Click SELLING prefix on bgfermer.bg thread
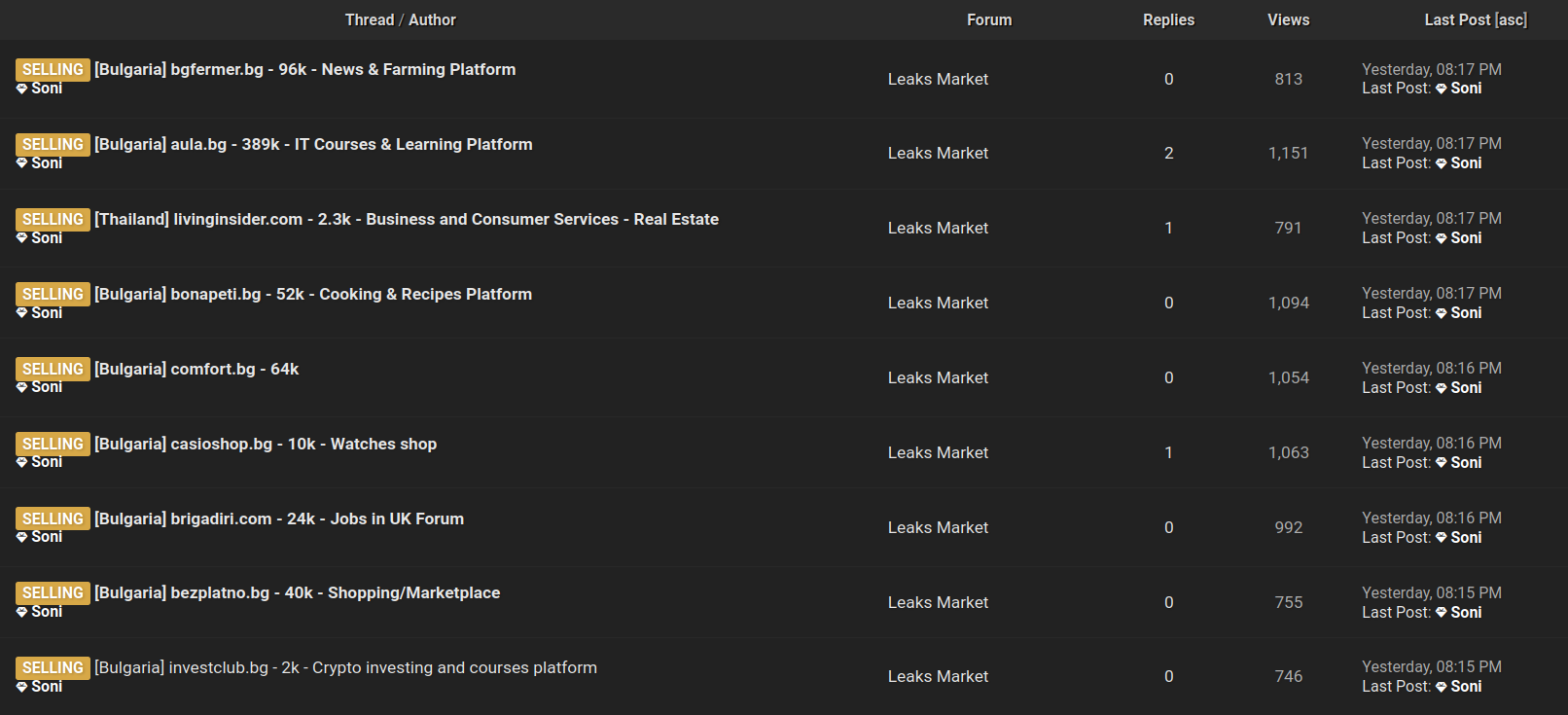This screenshot has height=715, width=1568. pos(53,69)
